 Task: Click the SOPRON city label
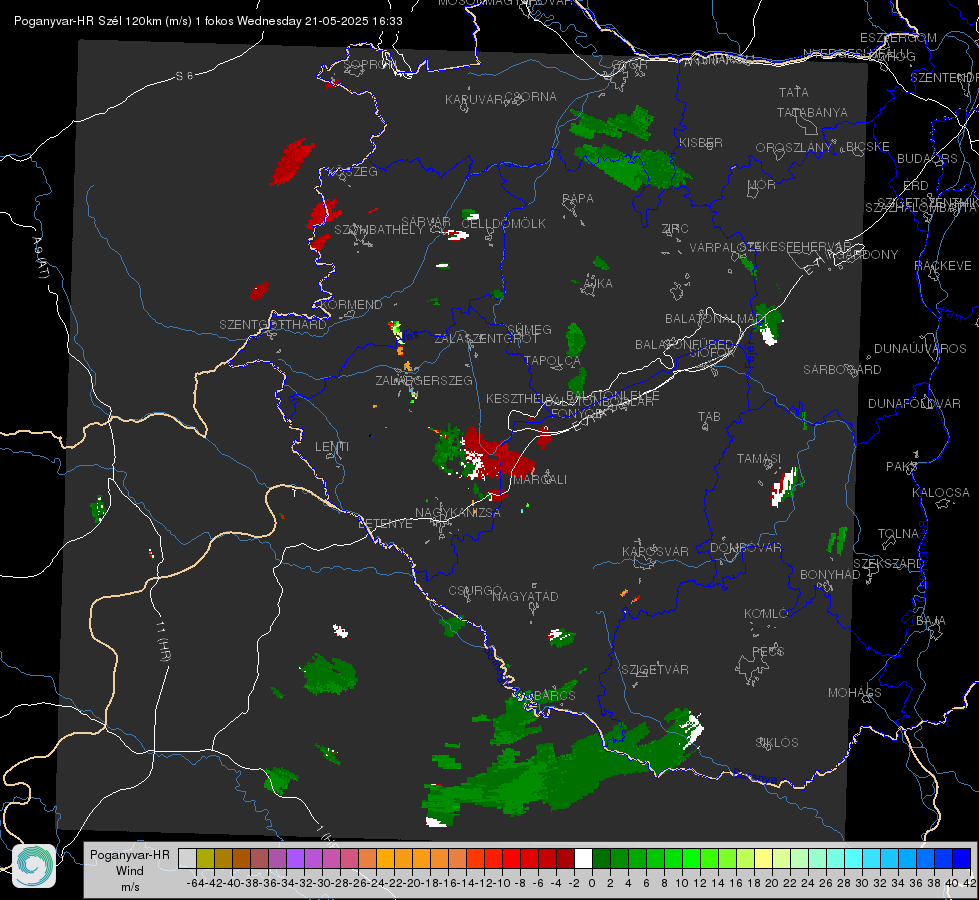tap(370, 64)
